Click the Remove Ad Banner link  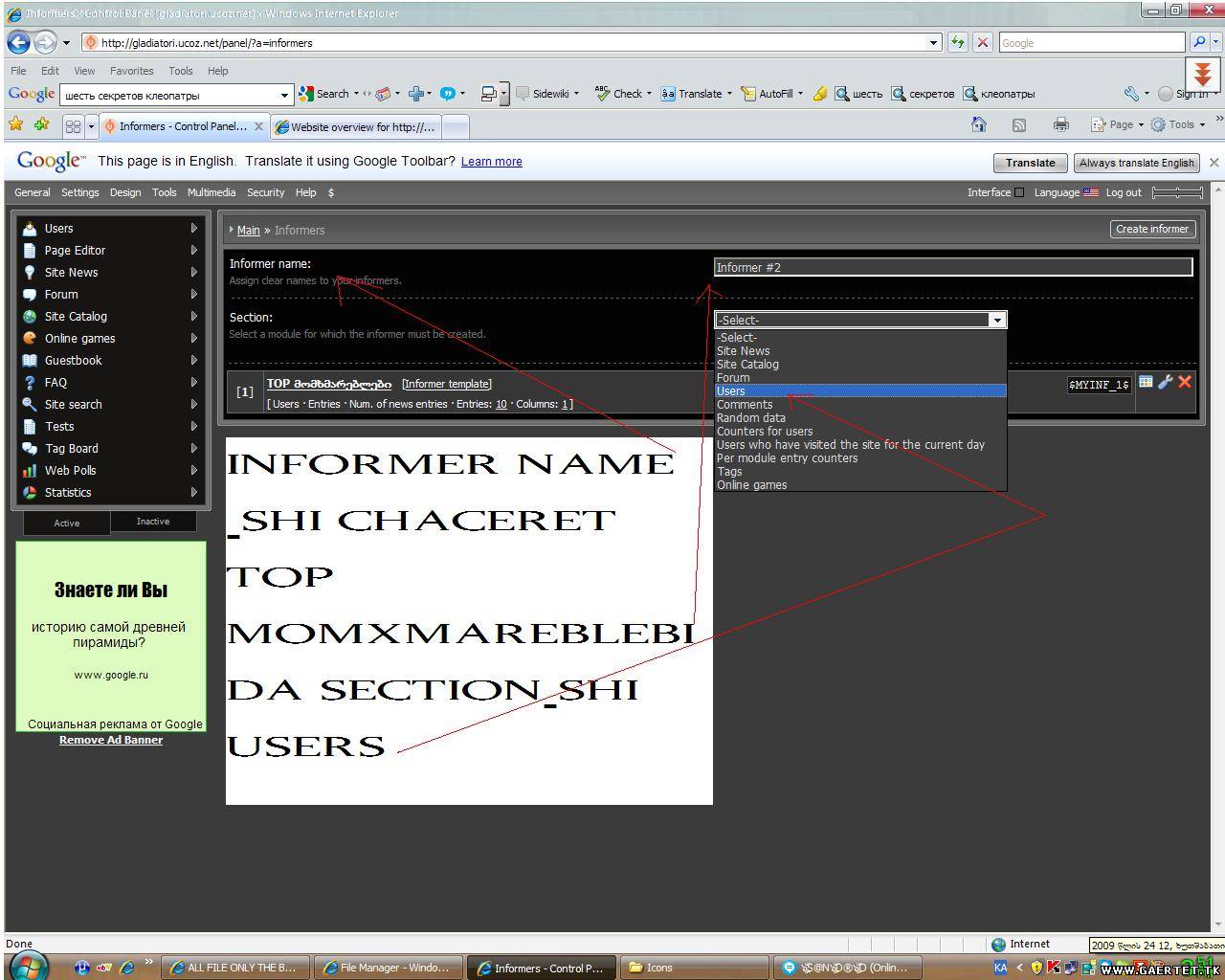(111, 740)
